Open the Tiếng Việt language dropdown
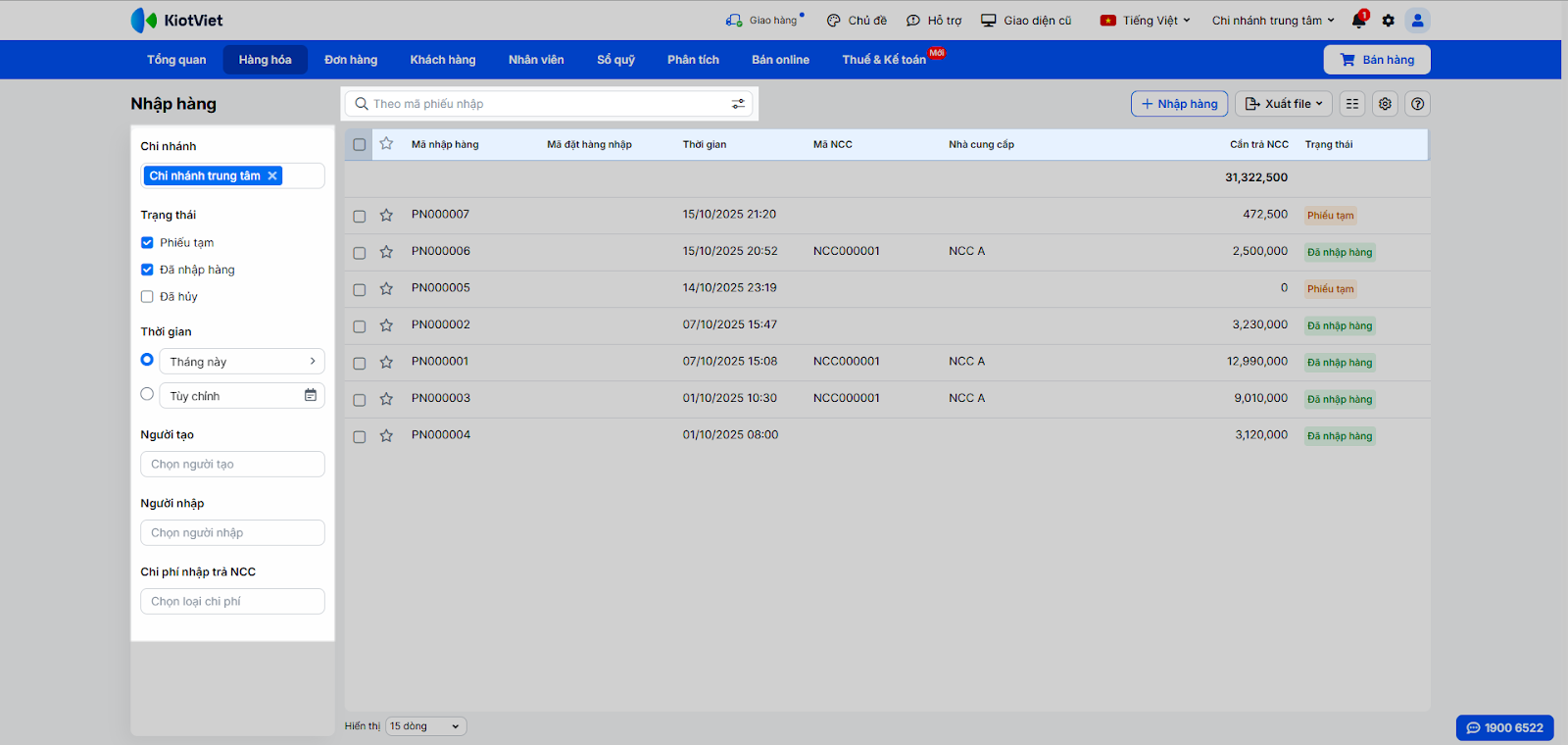Screen dimensions: 1568x745 (1146, 21)
